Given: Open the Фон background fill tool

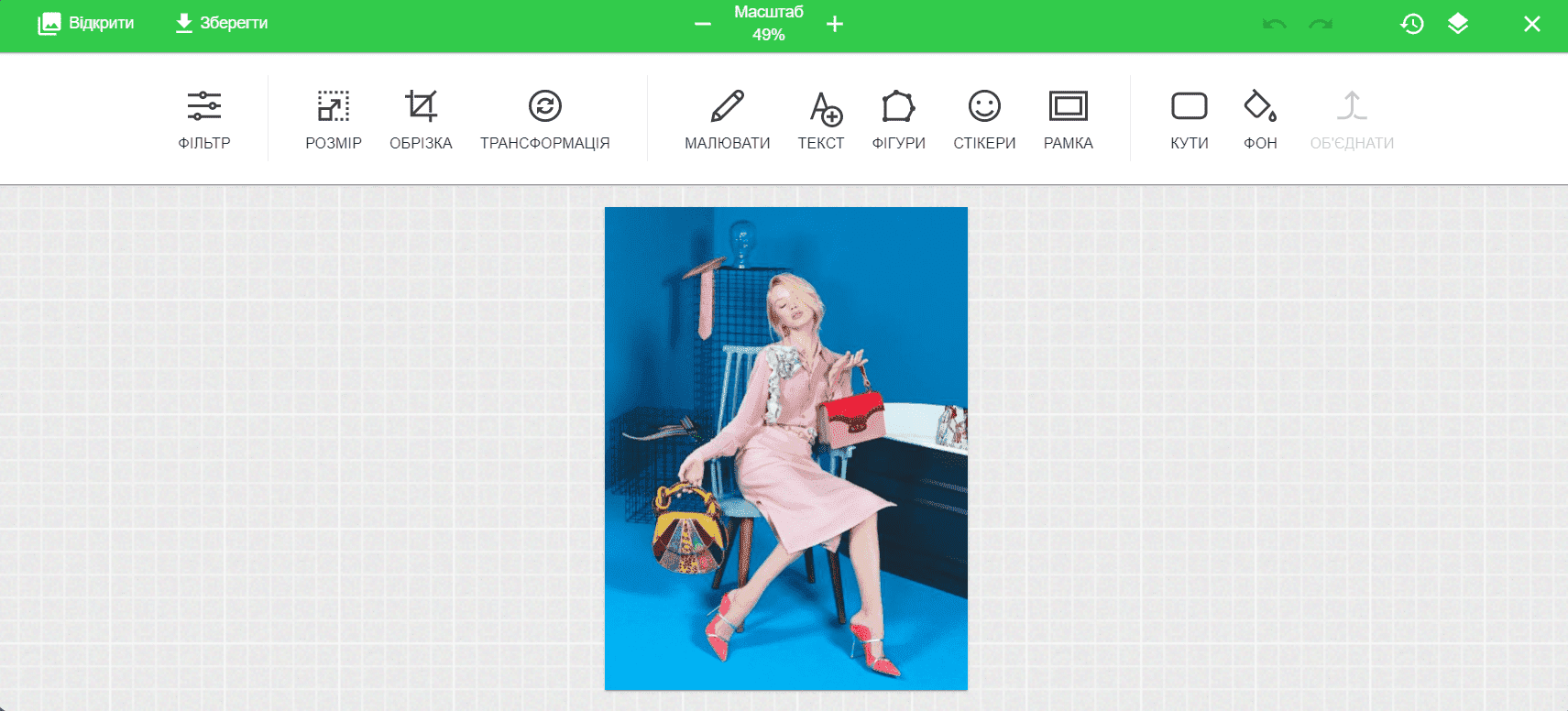Looking at the screenshot, I should (1260, 118).
